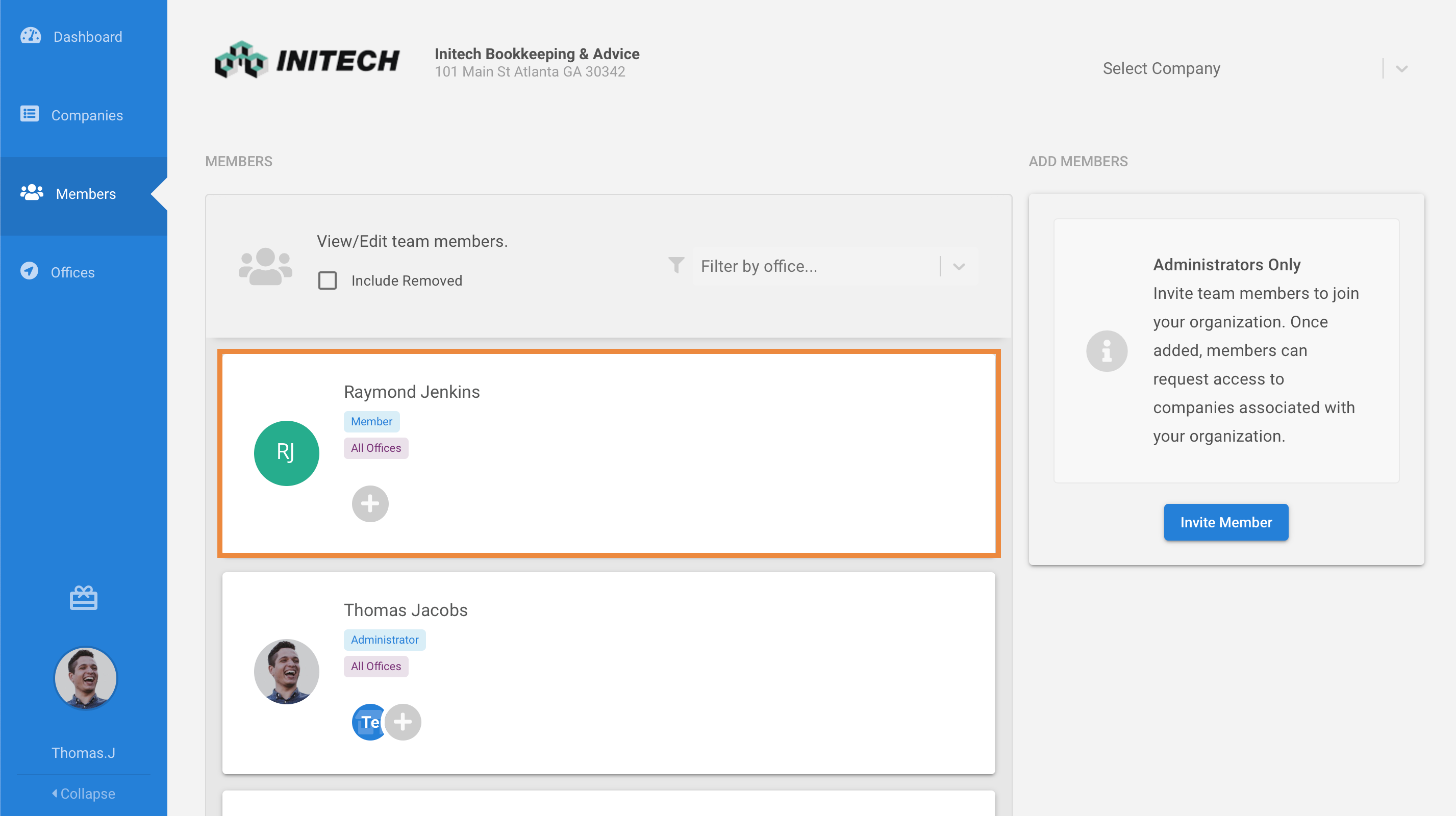Toggle the Include Removed checkbox
1456x816 pixels.
(327, 280)
